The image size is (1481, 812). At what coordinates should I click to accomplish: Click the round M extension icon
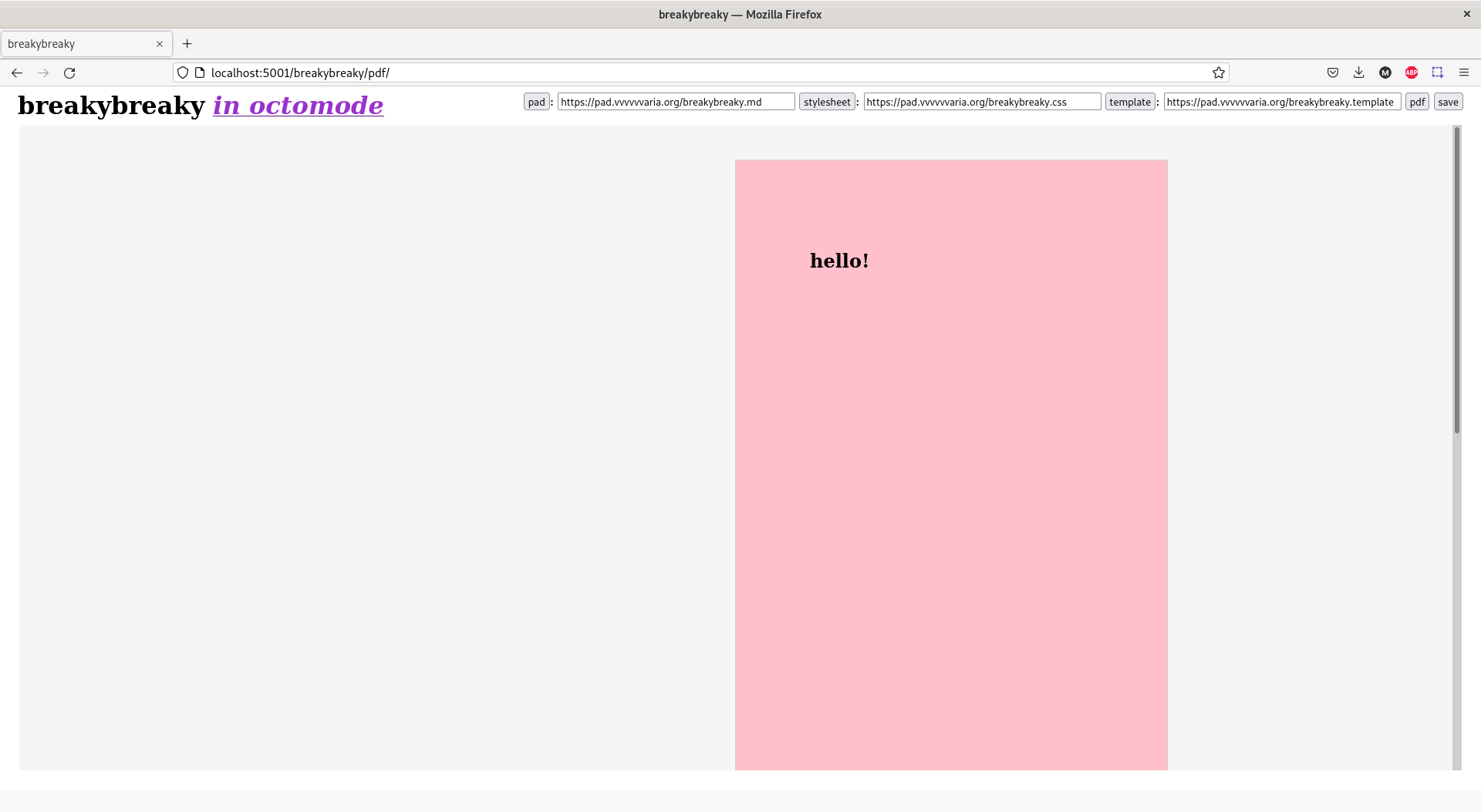(1385, 72)
